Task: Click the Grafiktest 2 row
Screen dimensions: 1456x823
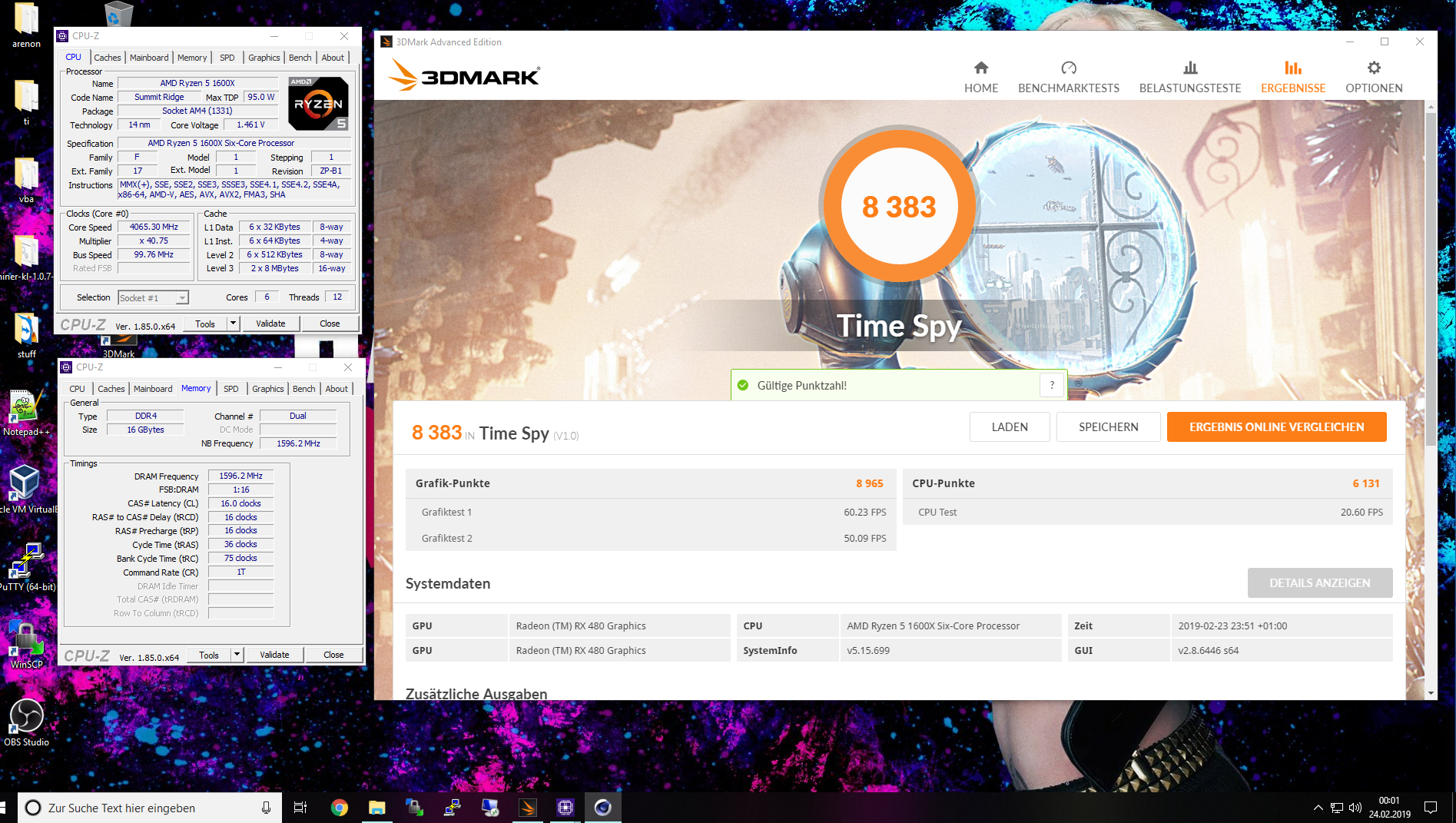Action: point(652,538)
